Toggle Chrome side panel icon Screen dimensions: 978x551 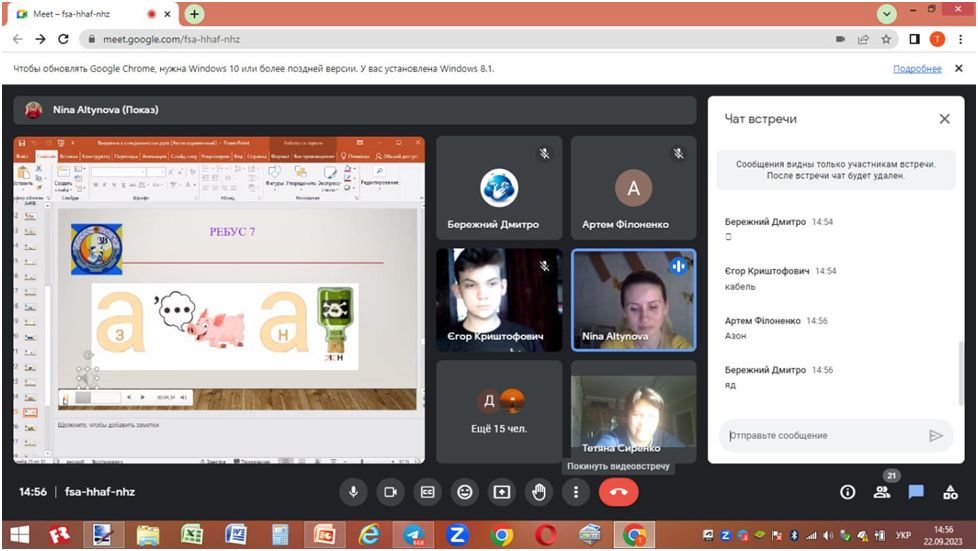[x=914, y=39]
